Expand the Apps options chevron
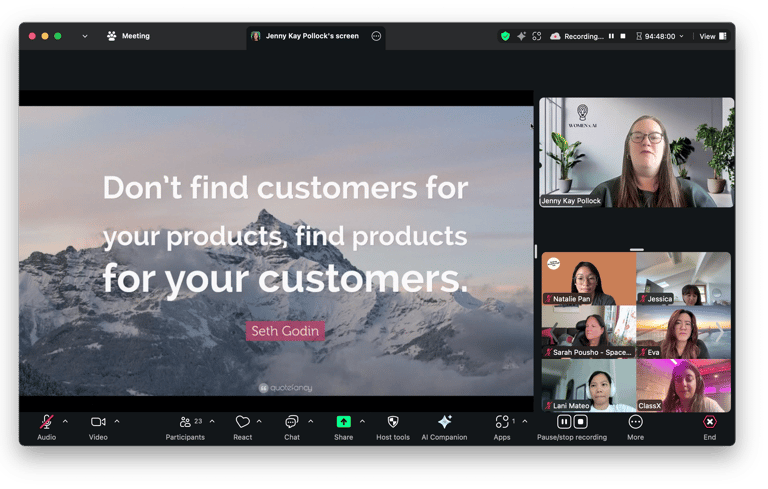Viewport: 768px width, 489px height. [x=525, y=422]
